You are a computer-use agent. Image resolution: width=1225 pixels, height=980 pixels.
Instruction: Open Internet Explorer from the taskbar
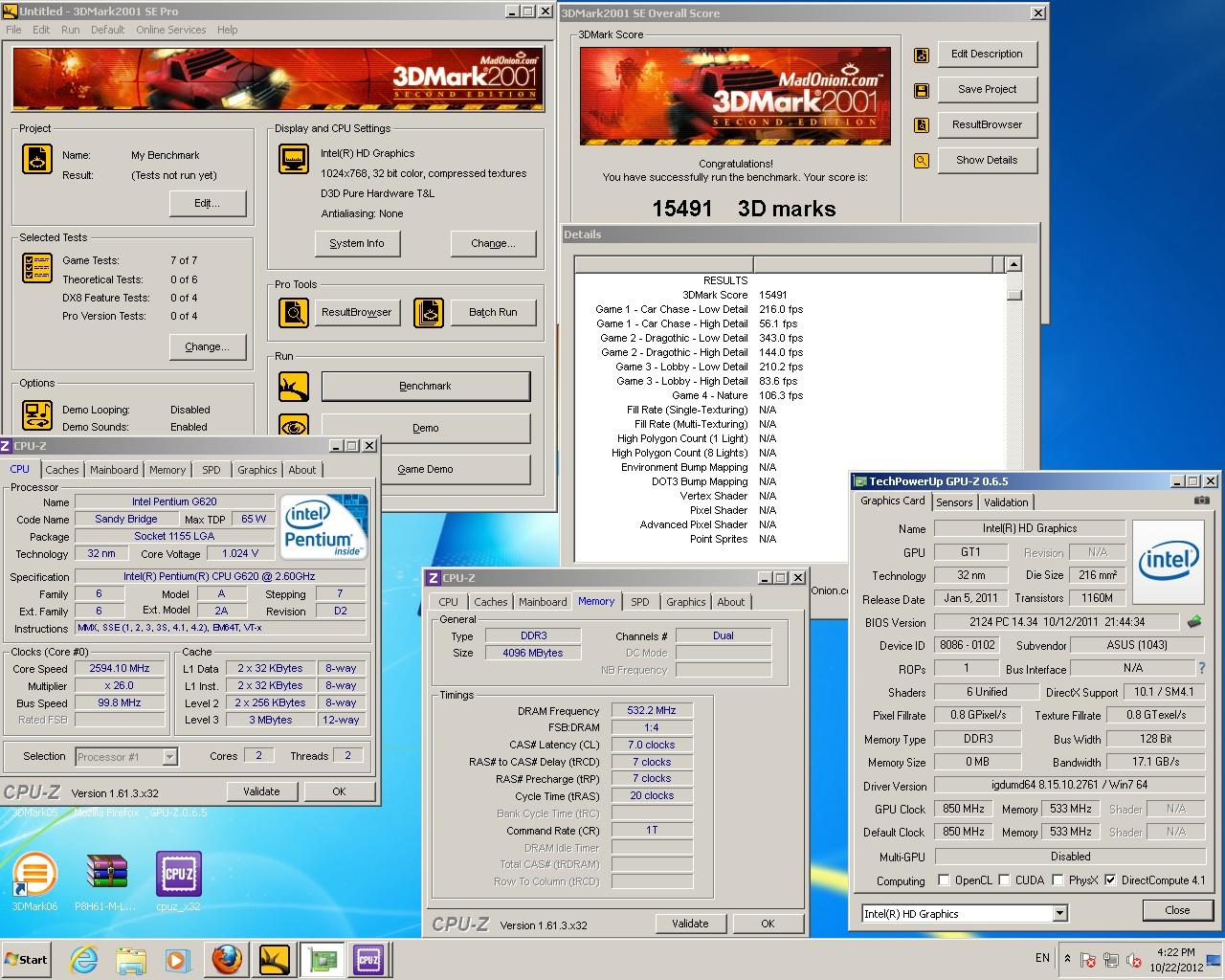84,960
